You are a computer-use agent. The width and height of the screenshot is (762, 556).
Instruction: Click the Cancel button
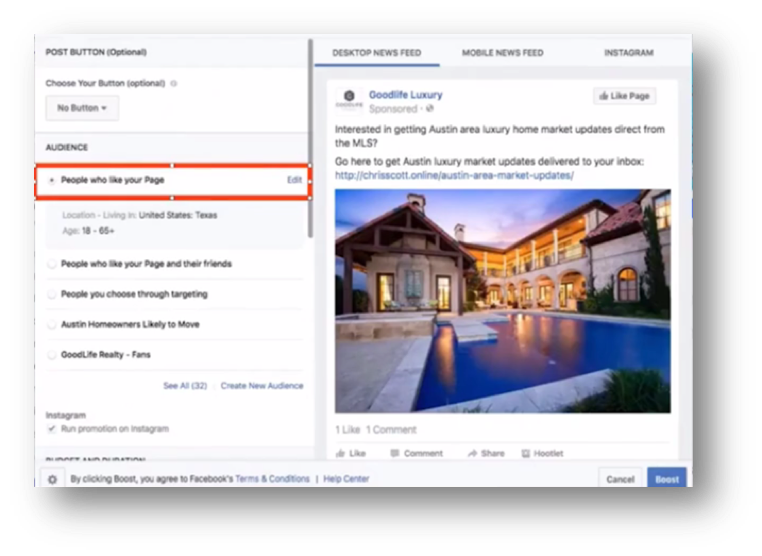coord(620,479)
